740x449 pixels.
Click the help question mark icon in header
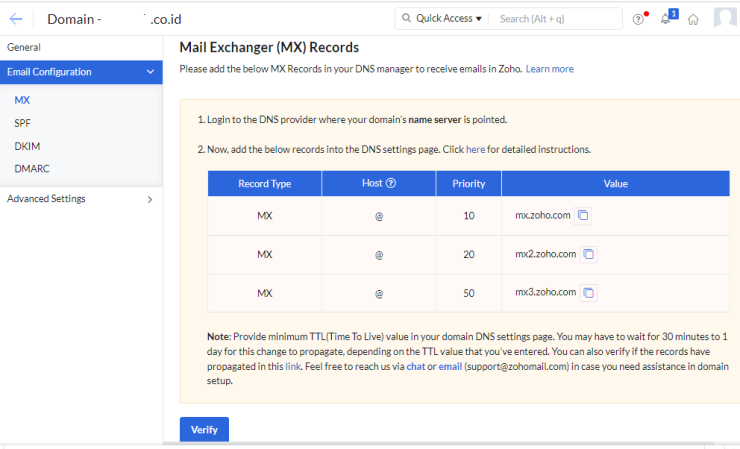(638, 19)
